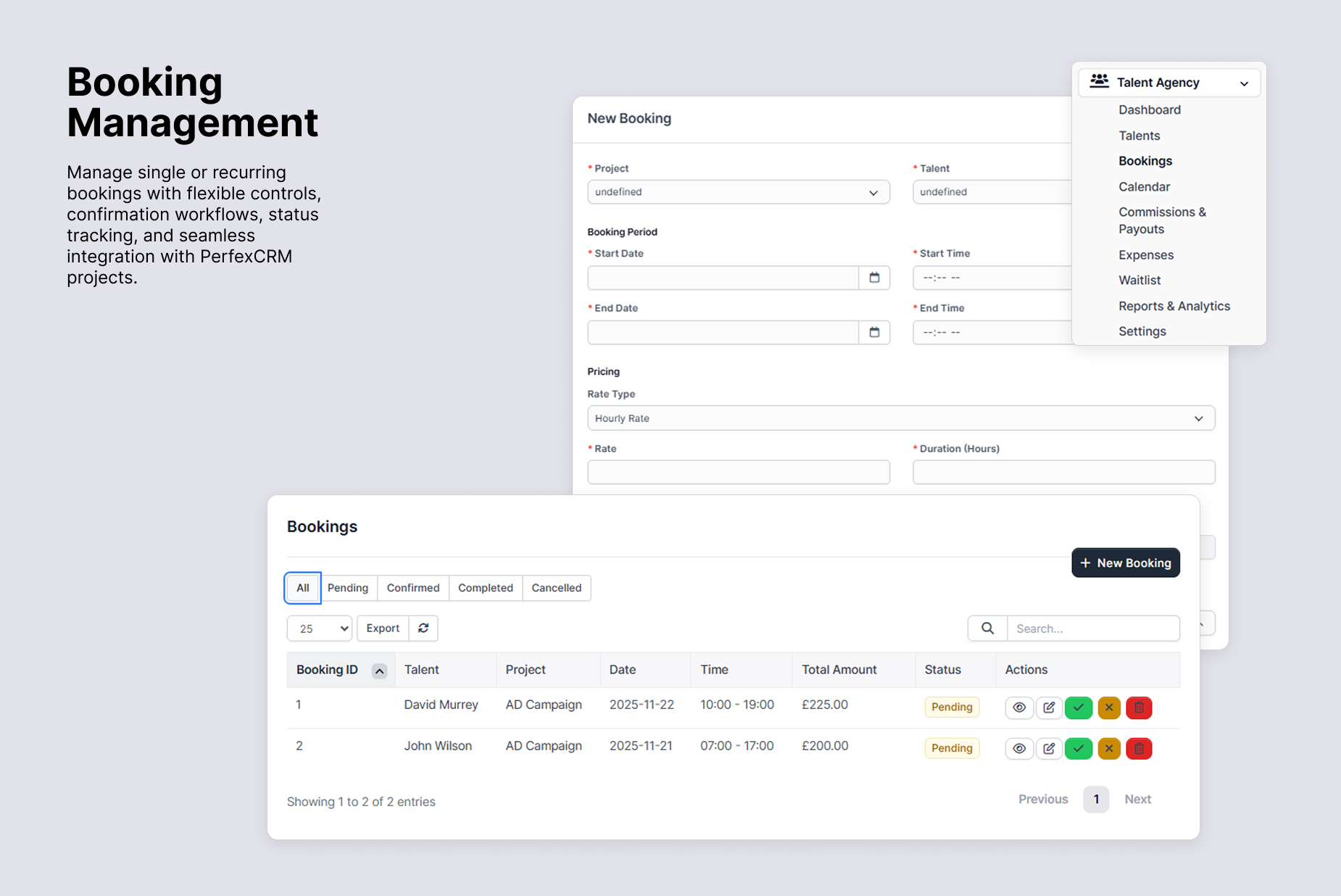Edit David Murrey's booking
This screenshot has width=1341, height=896.
click(x=1049, y=708)
